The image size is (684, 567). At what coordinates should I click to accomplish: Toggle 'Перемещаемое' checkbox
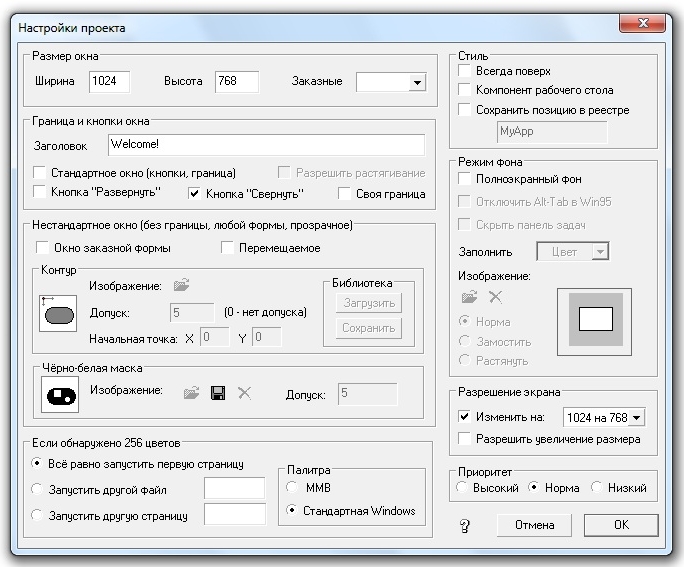(227, 248)
